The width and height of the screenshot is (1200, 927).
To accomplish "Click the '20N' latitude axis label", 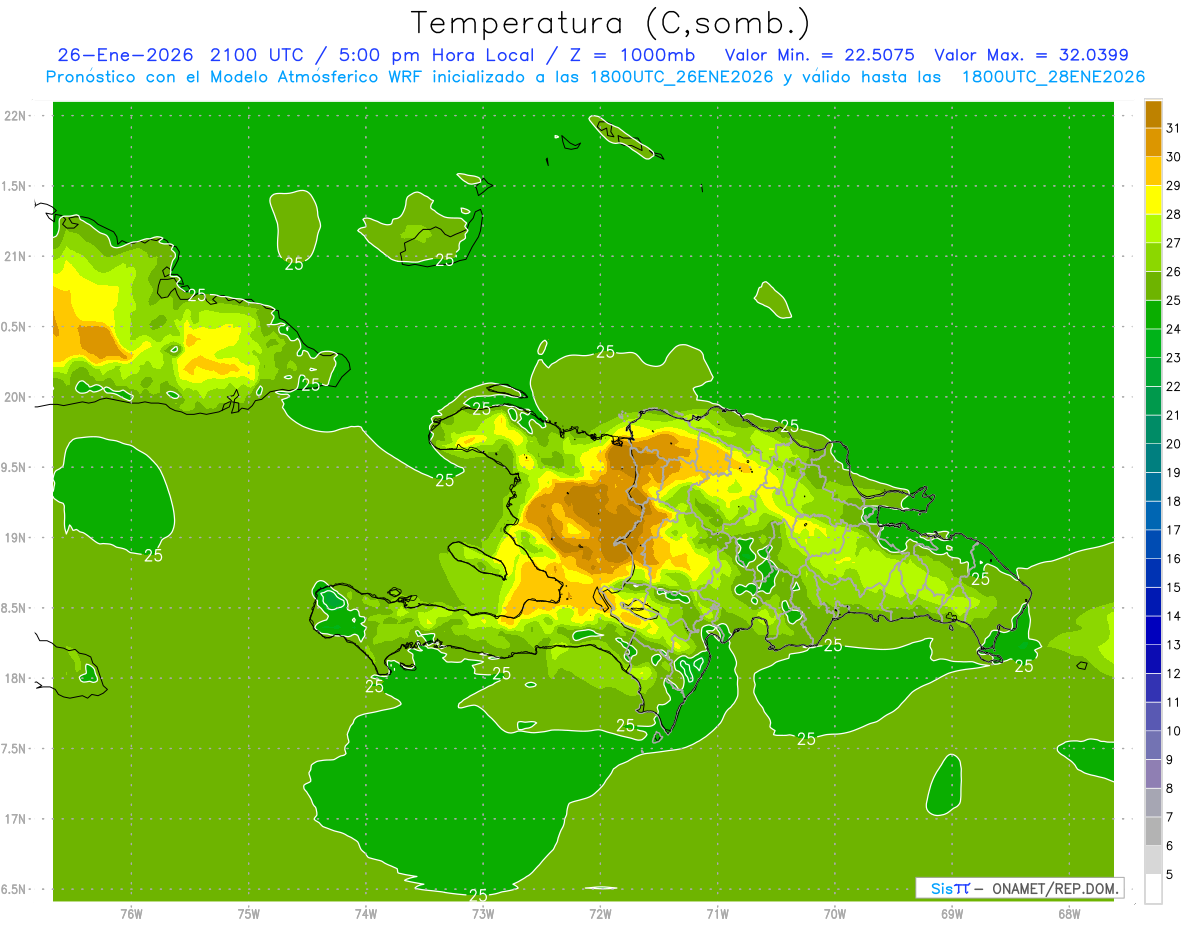I will point(14,397).
